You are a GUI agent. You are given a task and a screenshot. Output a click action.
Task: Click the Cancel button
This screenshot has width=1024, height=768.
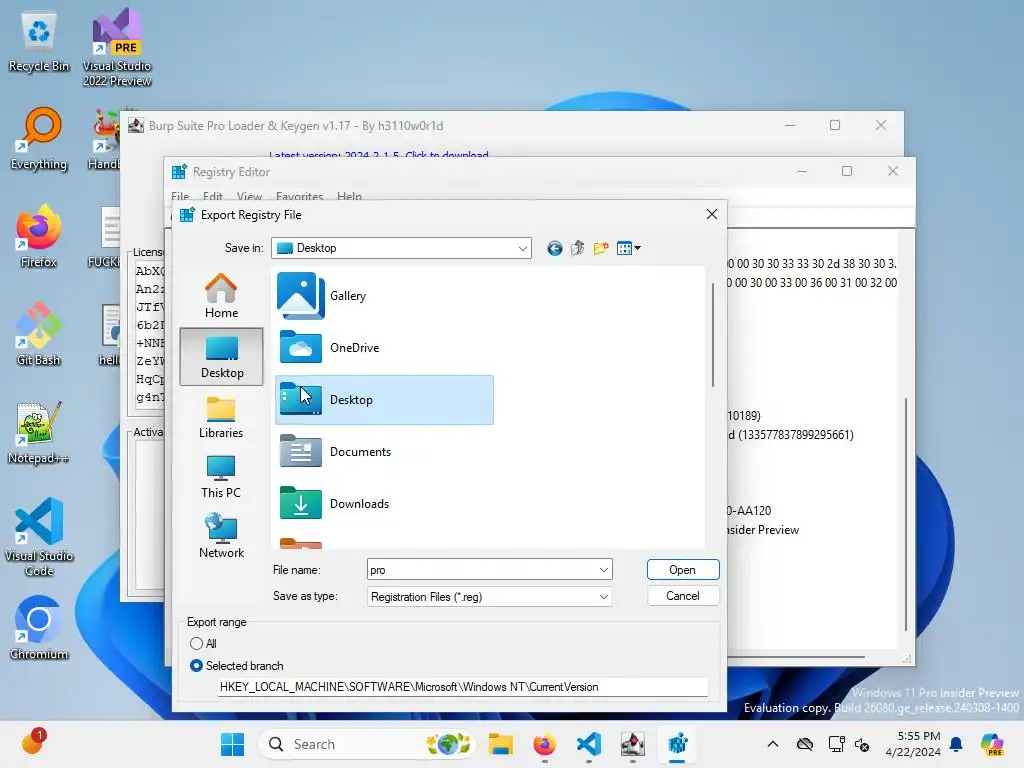coord(683,596)
